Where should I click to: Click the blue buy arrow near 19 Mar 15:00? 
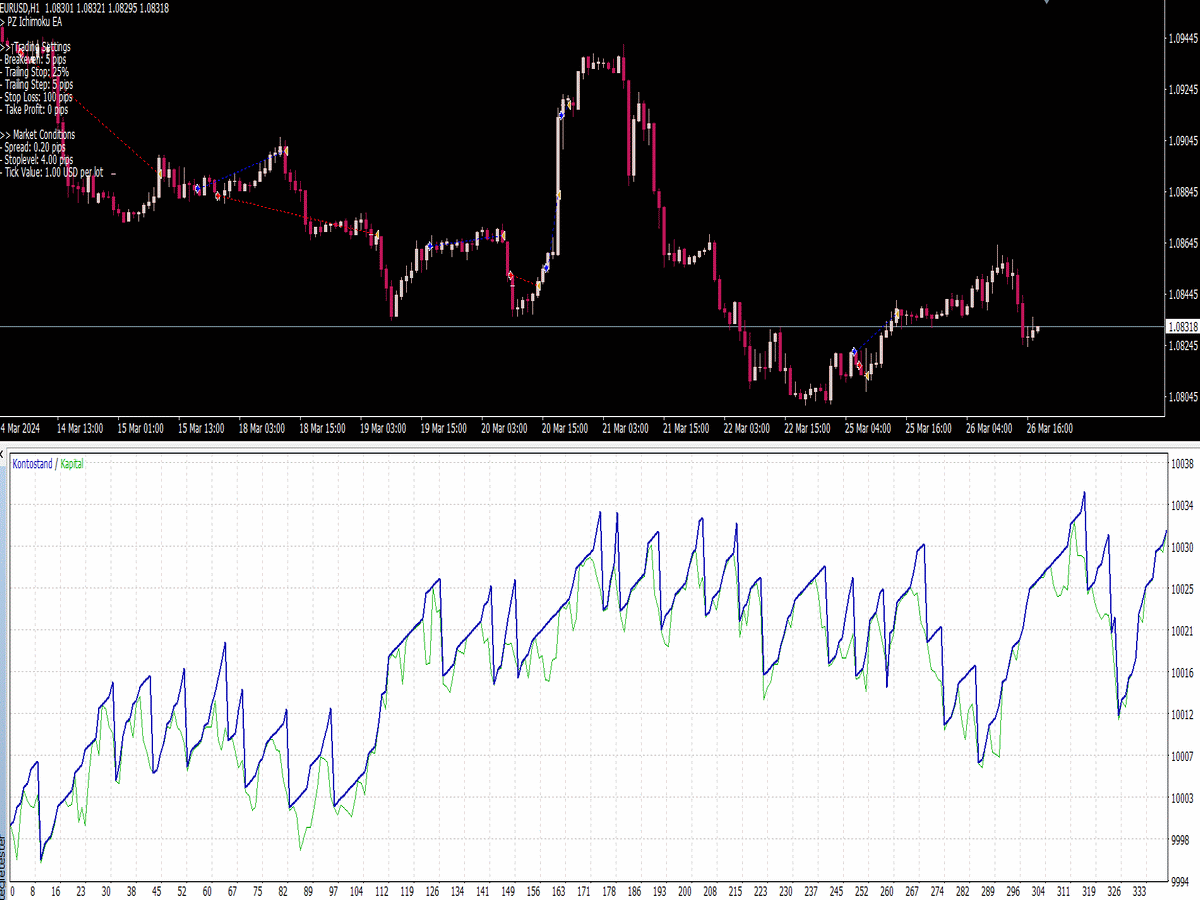coord(429,246)
